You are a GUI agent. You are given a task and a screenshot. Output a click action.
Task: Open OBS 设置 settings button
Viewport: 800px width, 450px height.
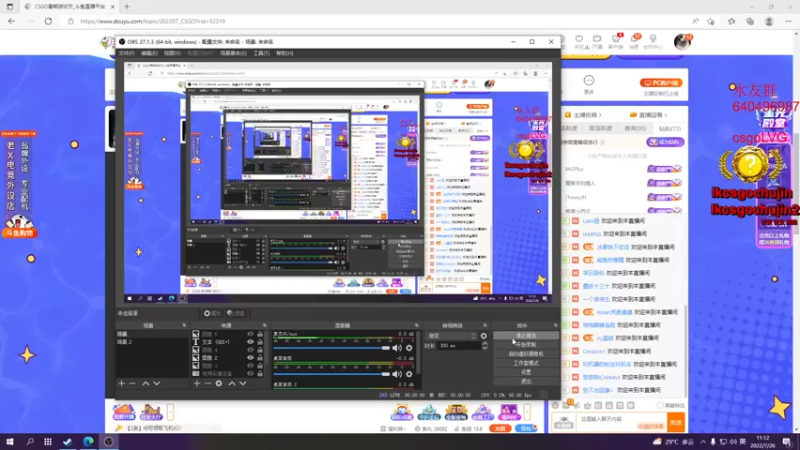click(526, 372)
